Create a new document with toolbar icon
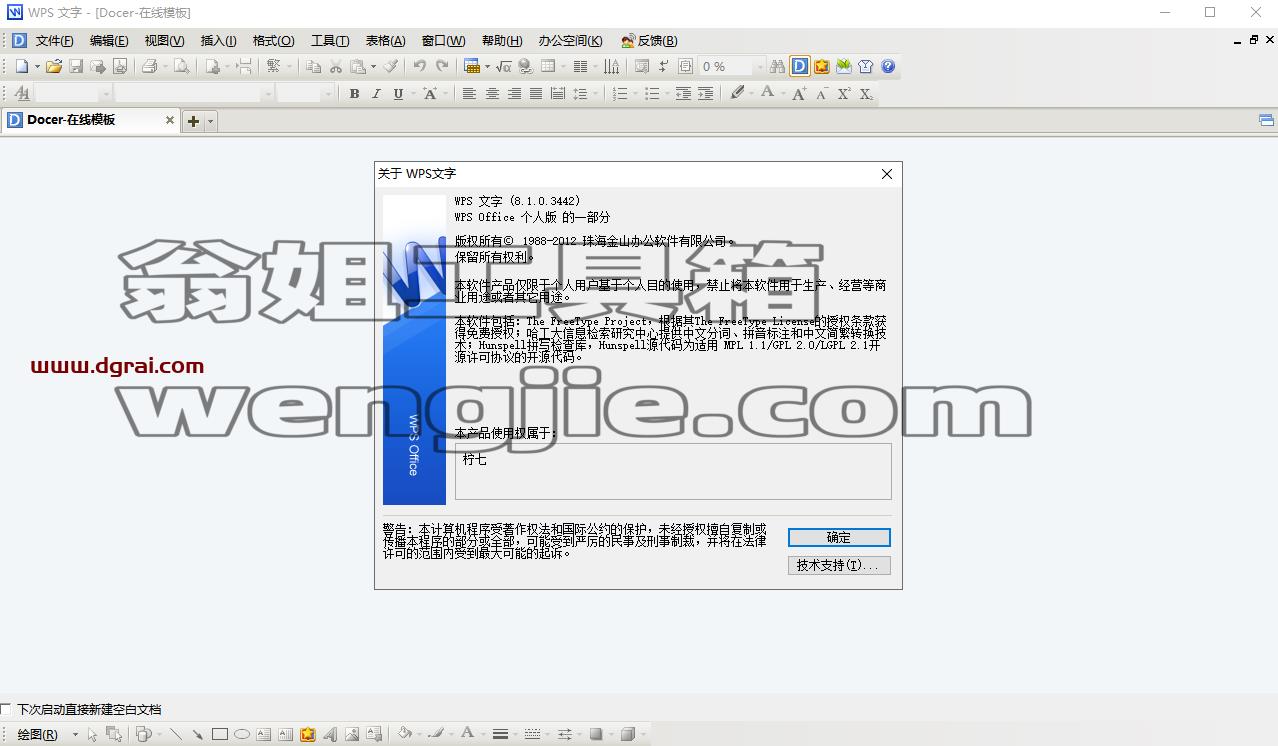The image size is (1278, 746). coord(22,66)
